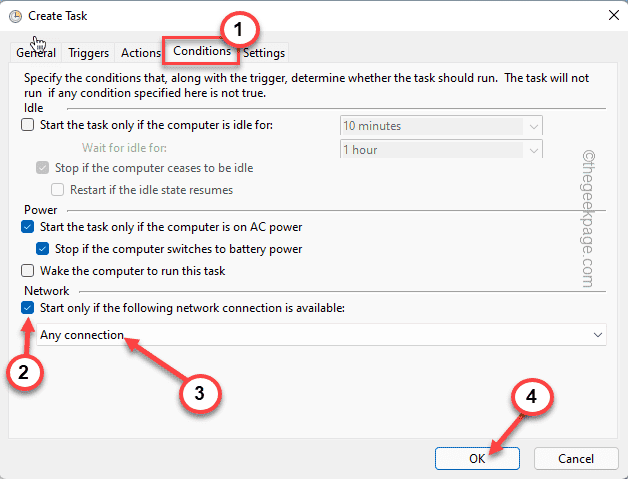Expand the 10 minutes idle dropdown
Screen dimensions: 628x479
pyautogui.click(x=534, y=126)
